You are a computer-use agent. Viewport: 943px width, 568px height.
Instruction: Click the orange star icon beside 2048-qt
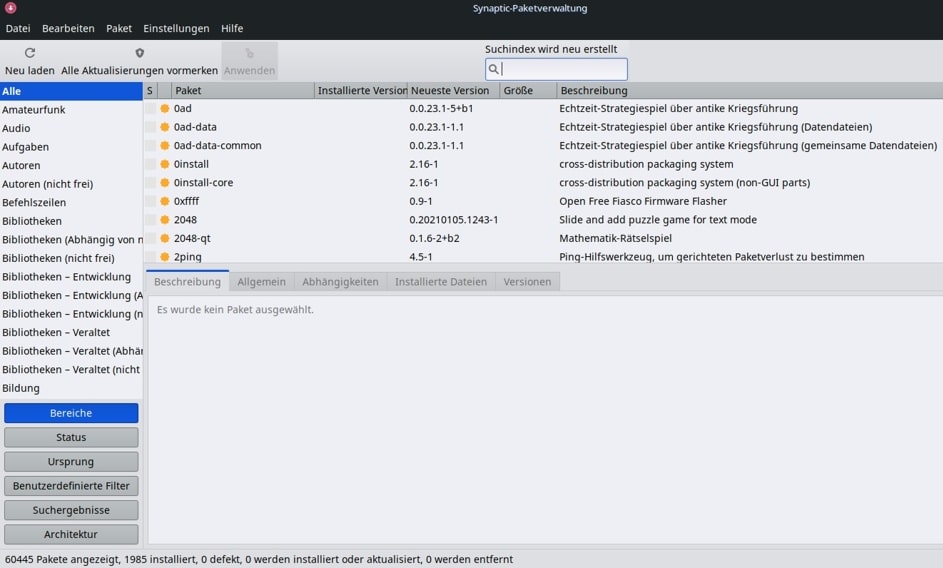tap(165, 238)
